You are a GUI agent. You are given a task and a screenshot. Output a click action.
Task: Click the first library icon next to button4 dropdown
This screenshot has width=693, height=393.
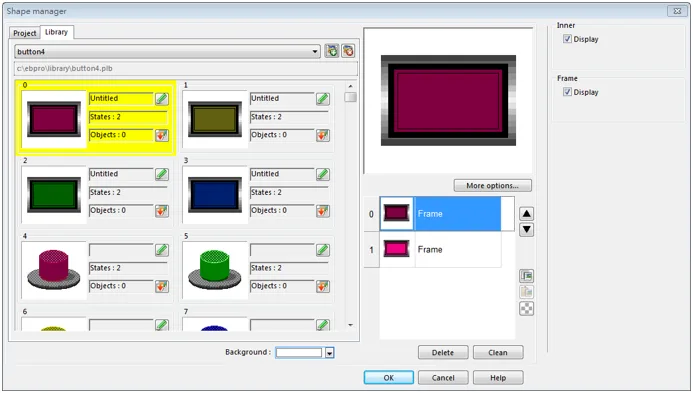pyautogui.click(x=331, y=51)
